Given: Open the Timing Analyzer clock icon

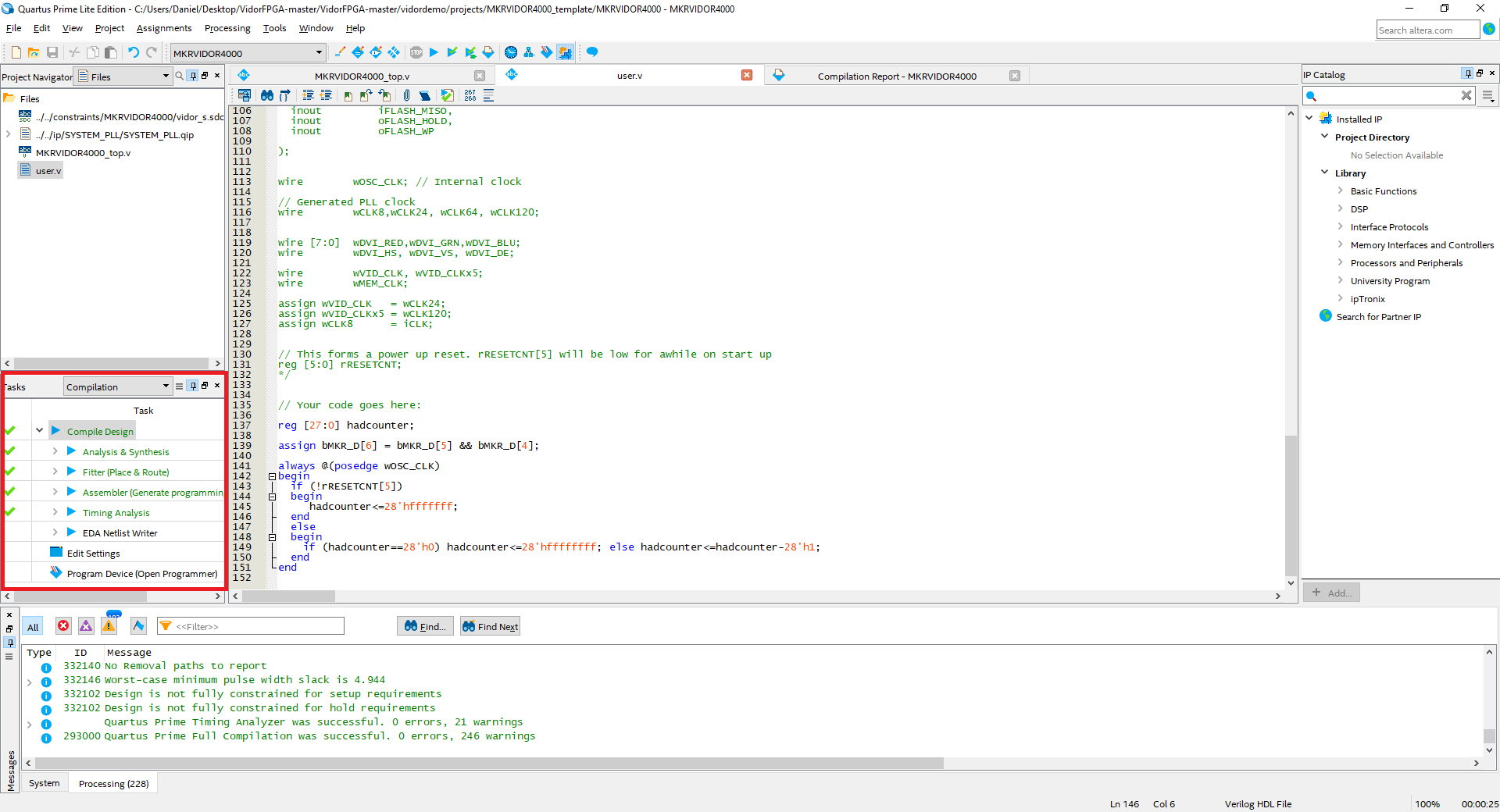Looking at the screenshot, I should pyautogui.click(x=510, y=52).
